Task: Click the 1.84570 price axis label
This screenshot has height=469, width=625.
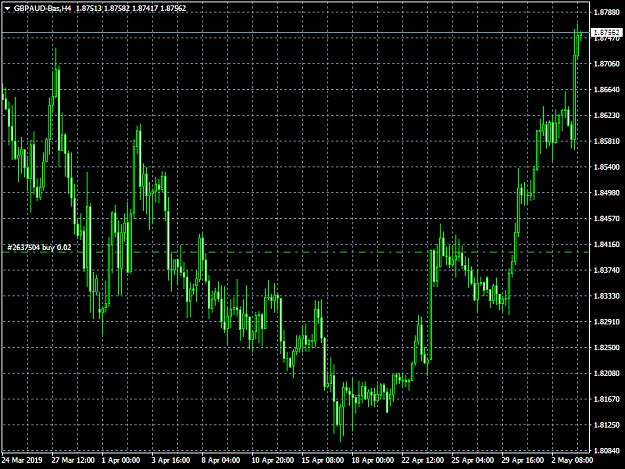Action: [x=607, y=218]
